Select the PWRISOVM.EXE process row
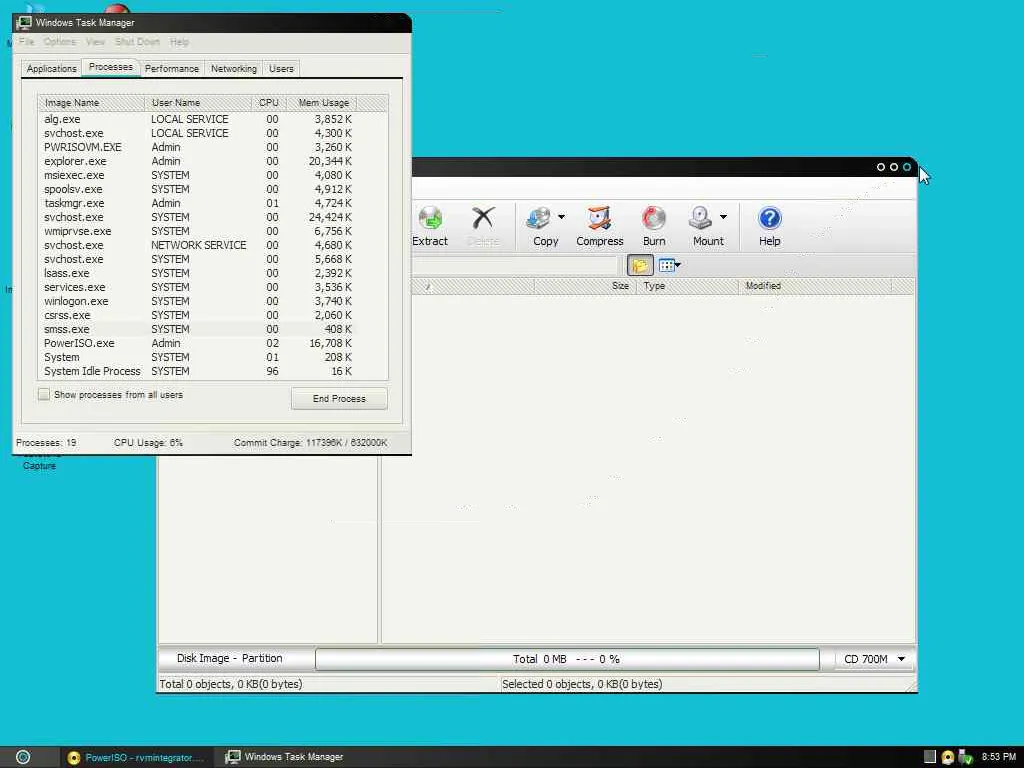Viewport: 1024px width, 768px height. pos(198,147)
